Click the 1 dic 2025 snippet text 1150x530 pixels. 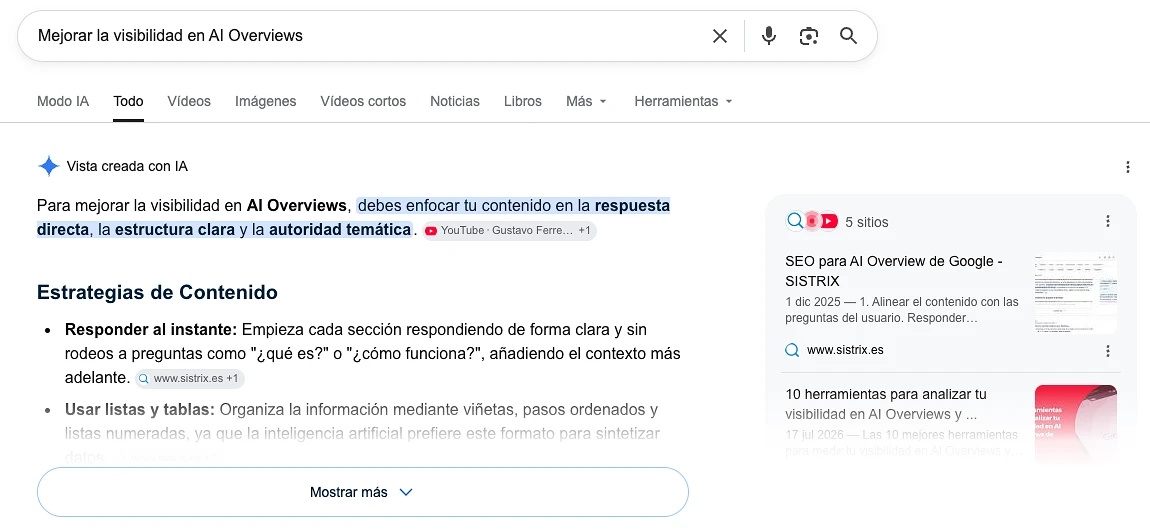pyautogui.click(x=901, y=310)
